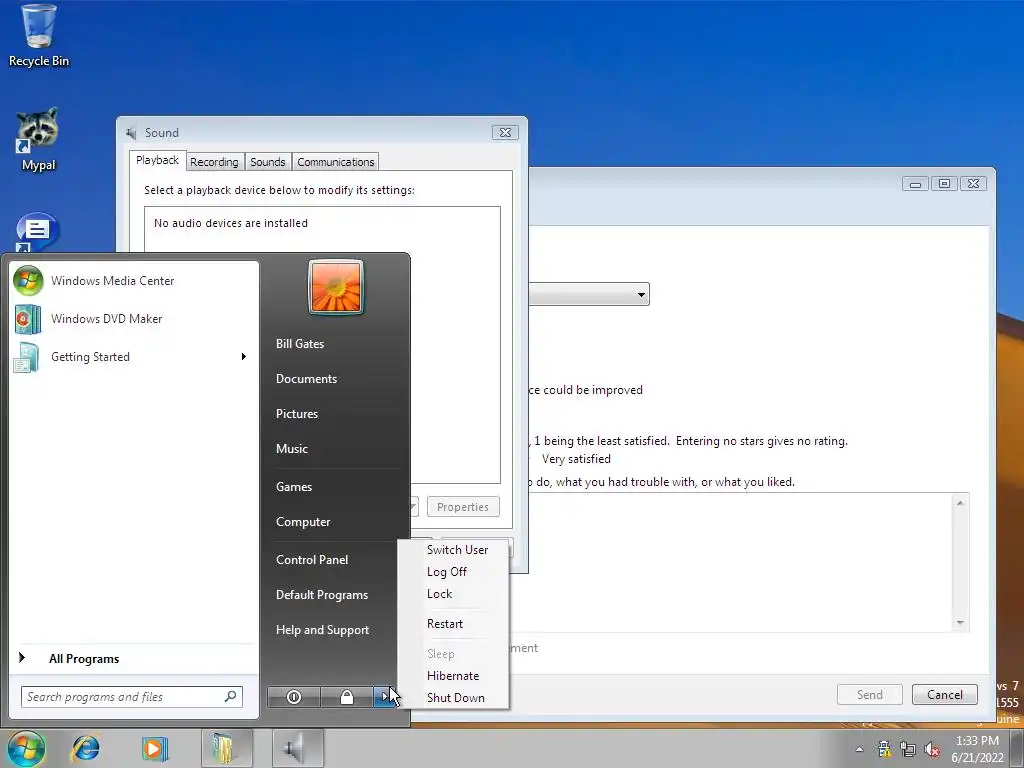Close the Sound dialog
Image resolution: width=1024 pixels, height=768 pixels.
coord(505,133)
